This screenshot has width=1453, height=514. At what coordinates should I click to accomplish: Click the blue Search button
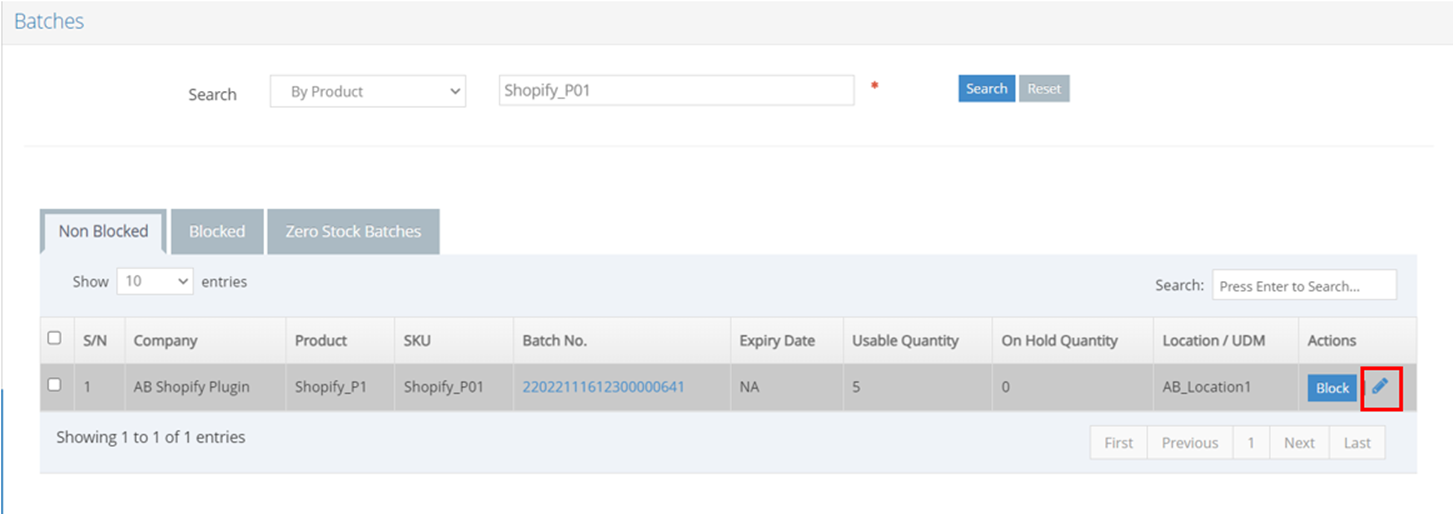[x=987, y=89]
